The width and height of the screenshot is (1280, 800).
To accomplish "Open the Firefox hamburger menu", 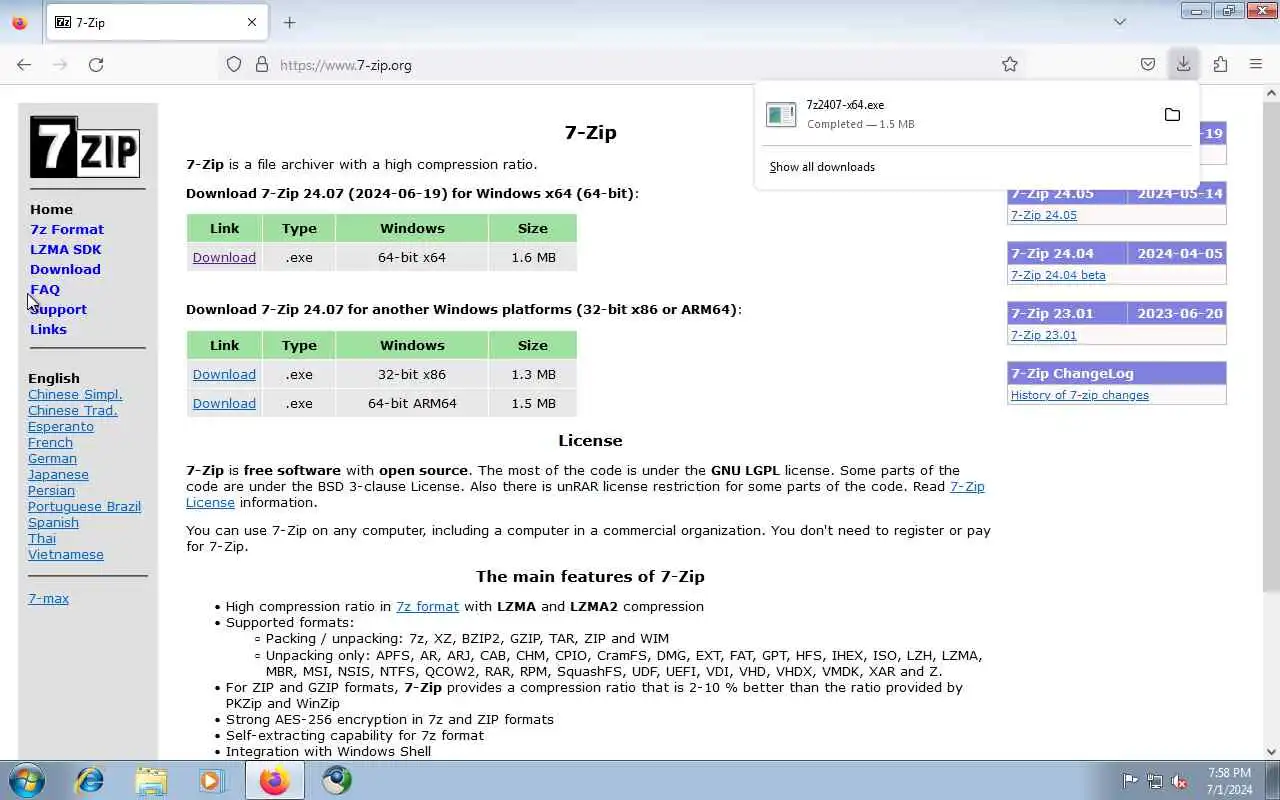I will tap(1256, 65).
